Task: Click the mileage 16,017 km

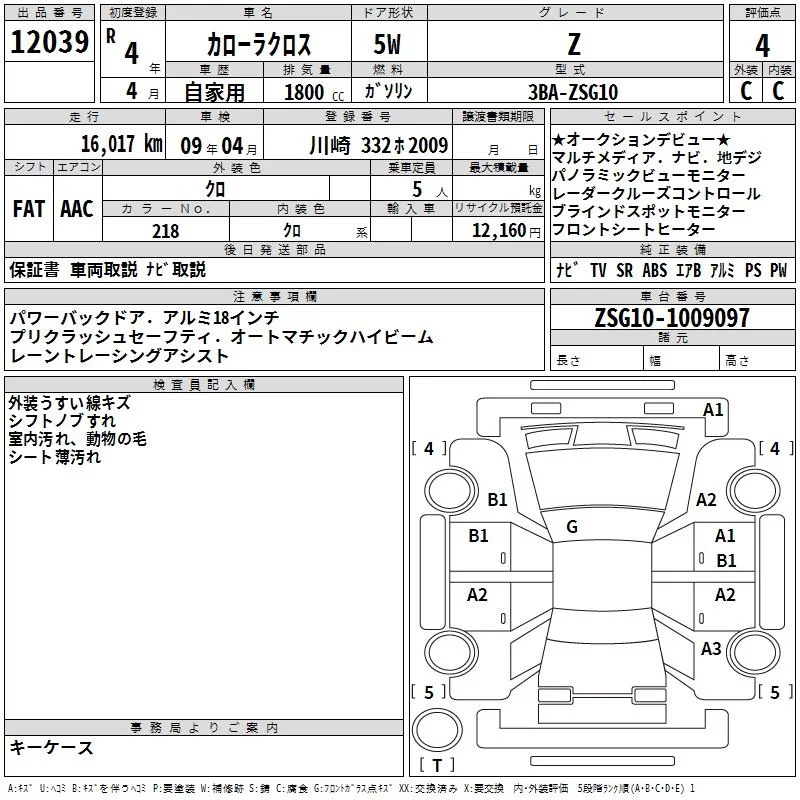Action: coord(121,144)
